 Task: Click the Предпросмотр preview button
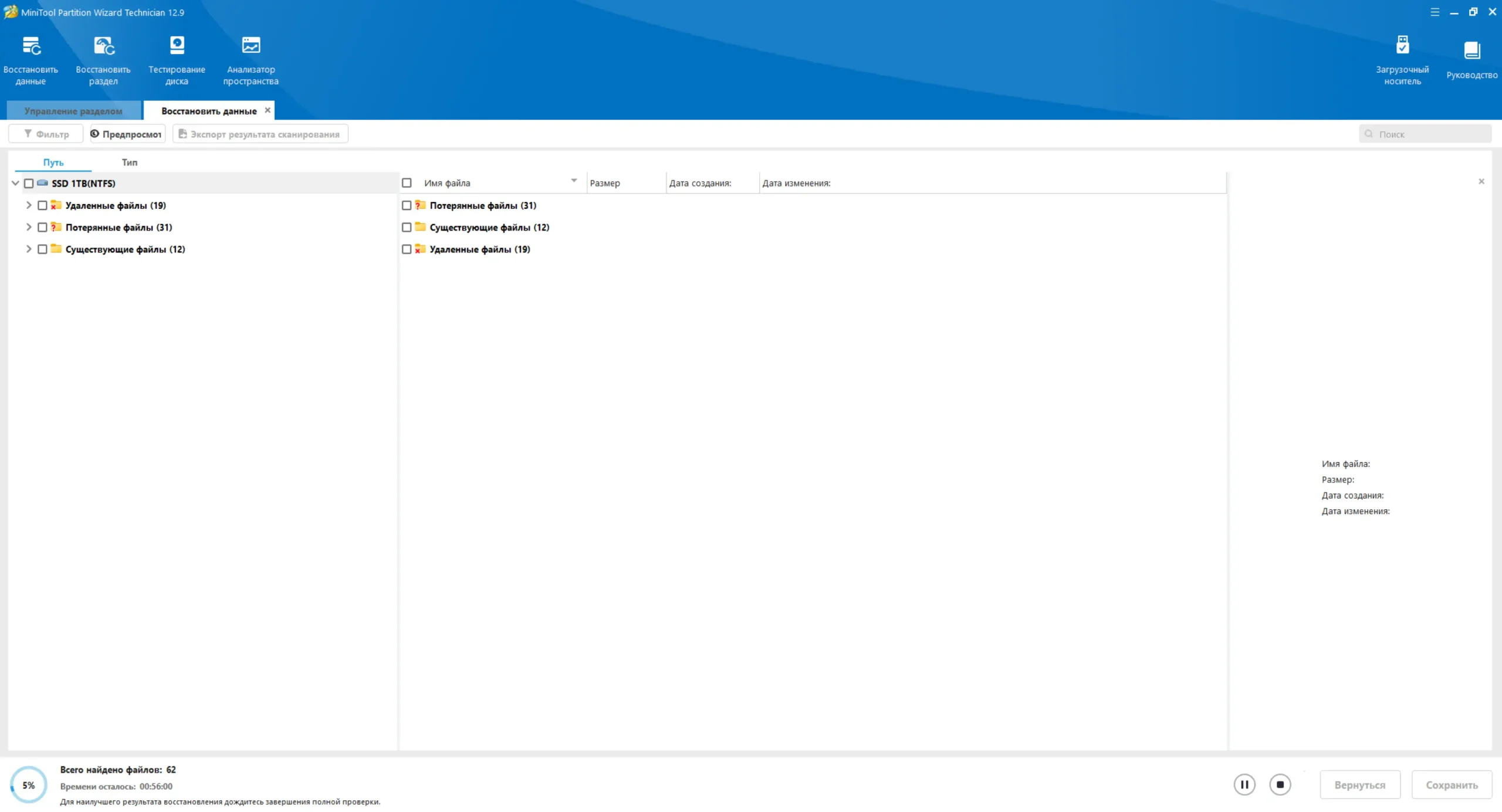127,134
